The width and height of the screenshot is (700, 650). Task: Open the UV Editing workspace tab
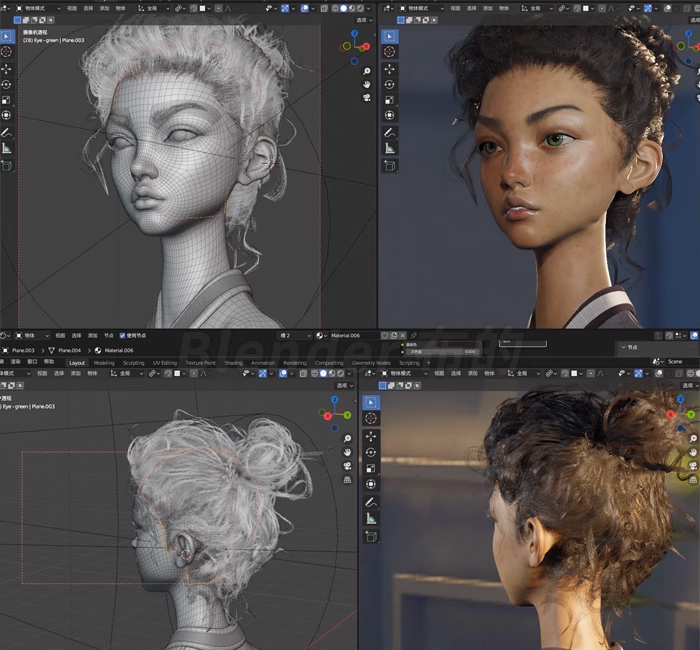pyautogui.click(x=164, y=363)
